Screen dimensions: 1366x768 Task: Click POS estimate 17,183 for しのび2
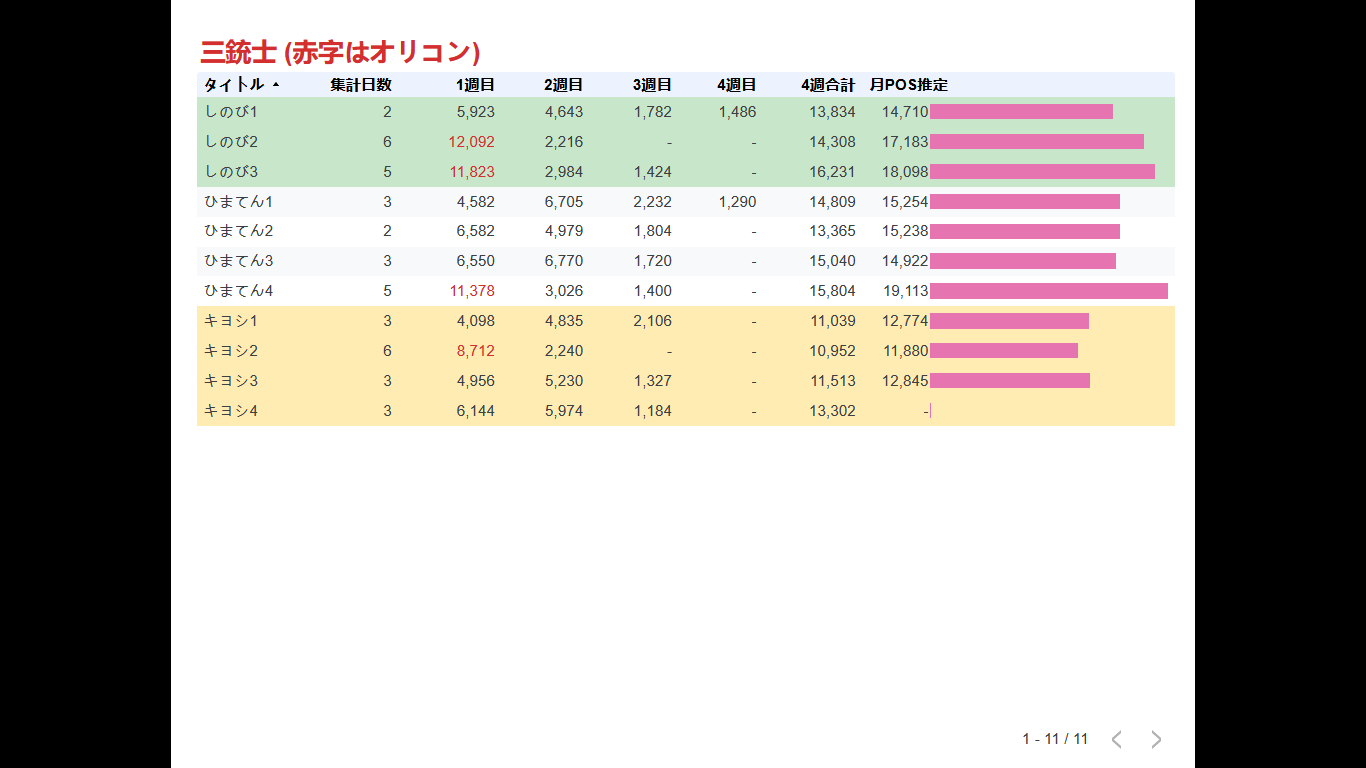pyautogui.click(x=905, y=142)
